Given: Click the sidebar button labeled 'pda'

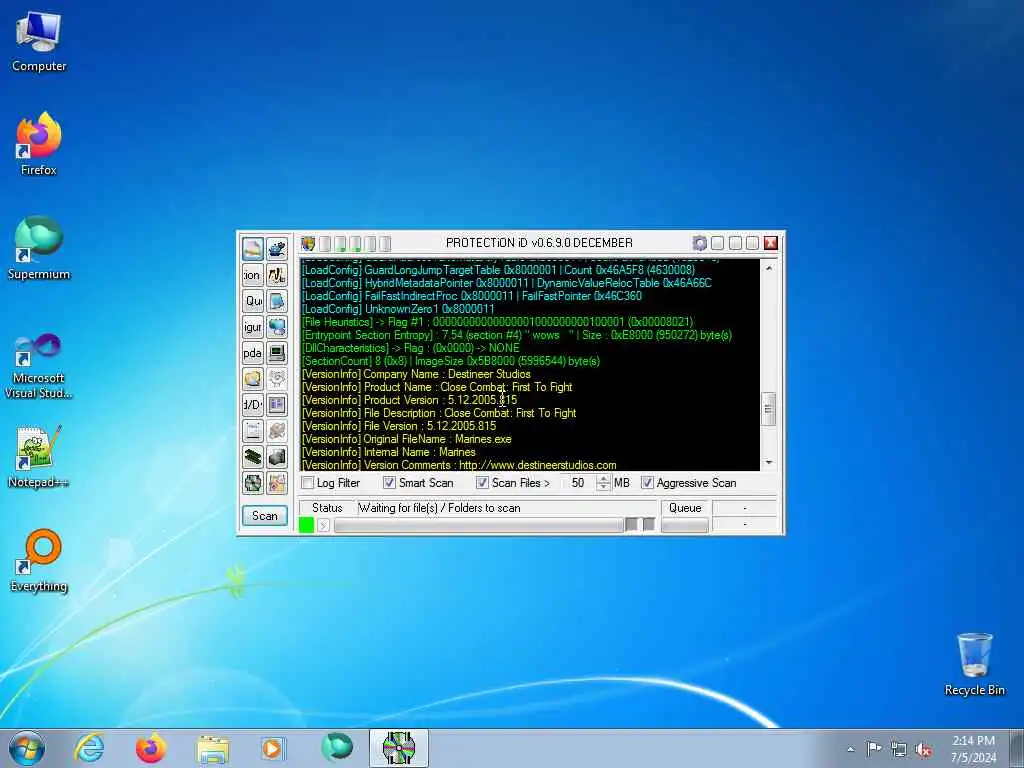Looking at the screenshot, I should 253,353.
